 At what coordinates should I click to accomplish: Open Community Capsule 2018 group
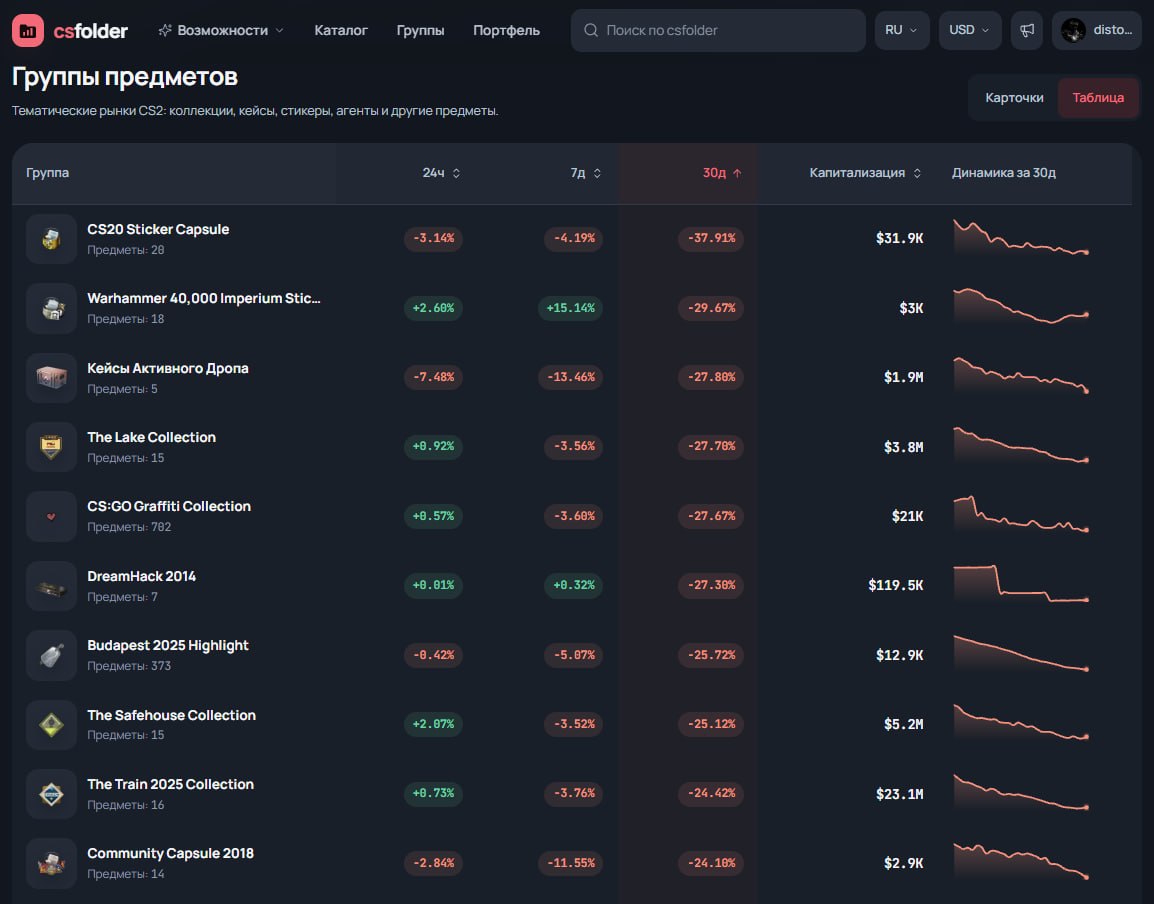coord(171,854)
